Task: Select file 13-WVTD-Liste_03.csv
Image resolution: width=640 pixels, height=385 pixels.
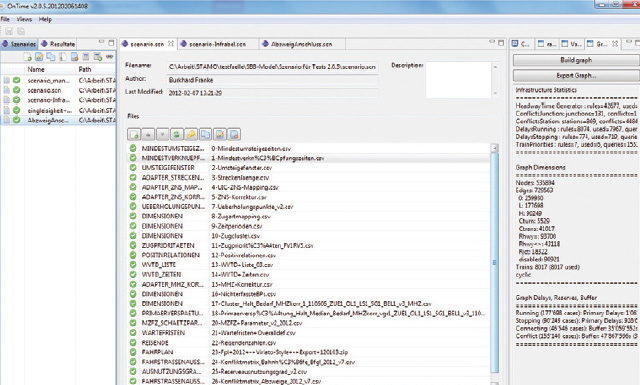Action: click(309, 265)
